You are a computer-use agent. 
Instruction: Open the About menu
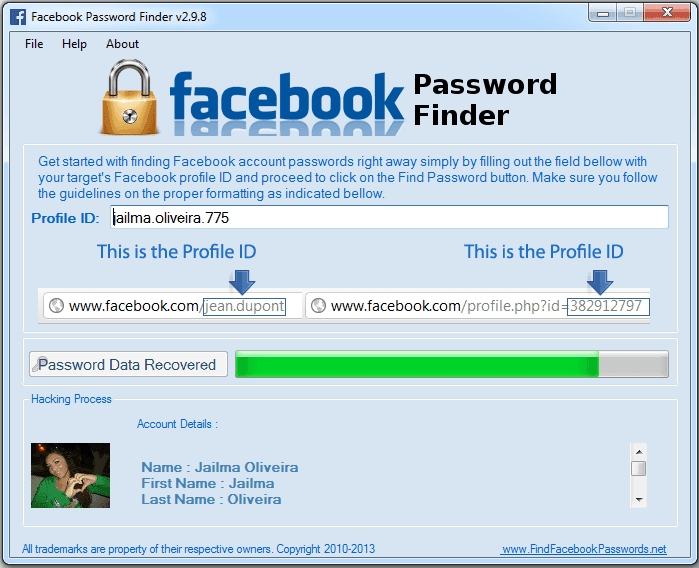(122, 44)
